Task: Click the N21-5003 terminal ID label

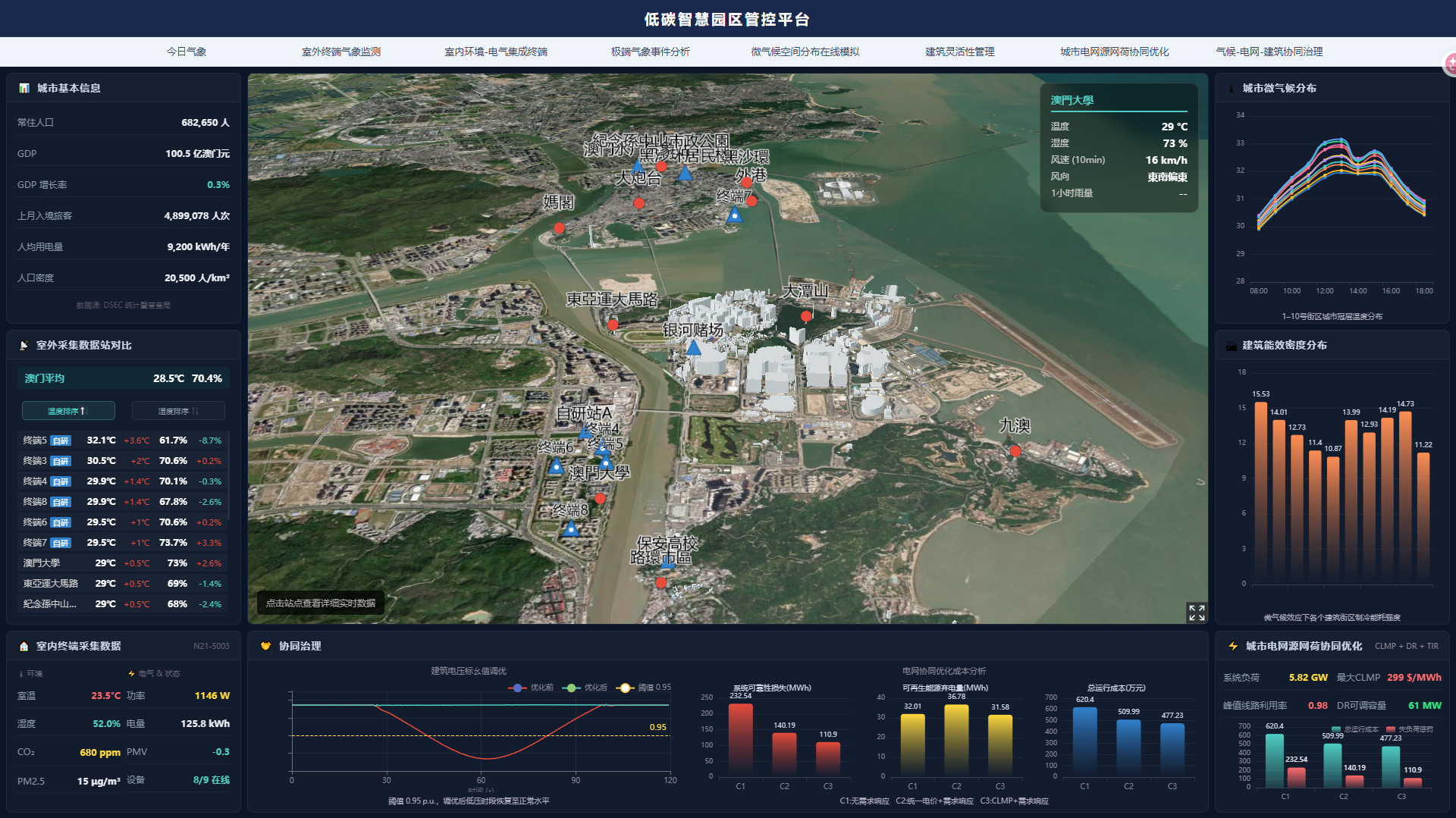Action: click(211, 647)
